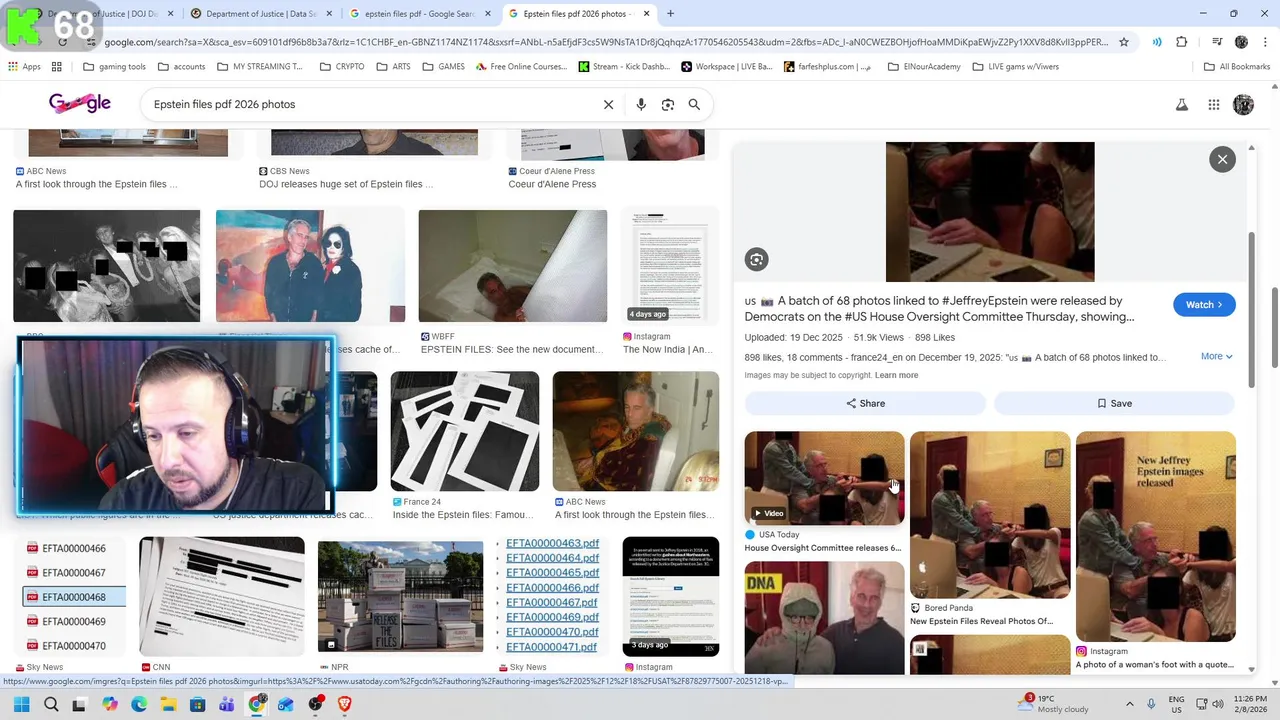1280x720 pixels.
Task: Open the Google account avatar
Action: (1244, 104)
